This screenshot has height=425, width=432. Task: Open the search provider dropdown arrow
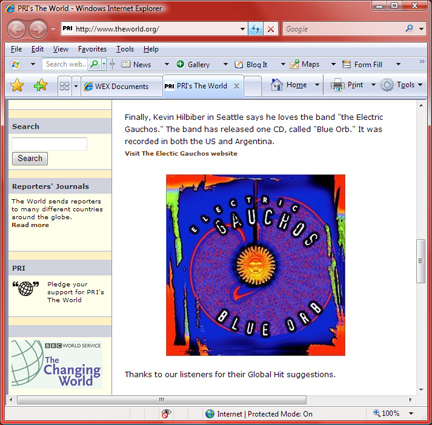coord(421,29)
